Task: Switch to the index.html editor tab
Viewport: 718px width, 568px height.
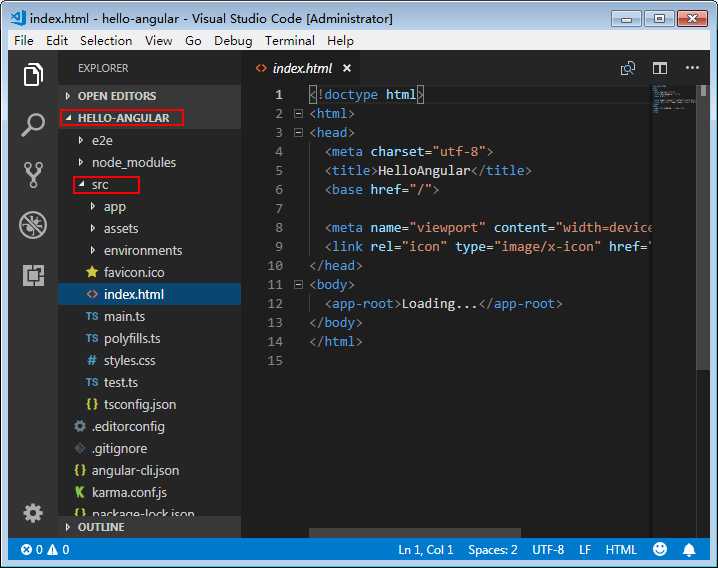Action: (302, 68)
